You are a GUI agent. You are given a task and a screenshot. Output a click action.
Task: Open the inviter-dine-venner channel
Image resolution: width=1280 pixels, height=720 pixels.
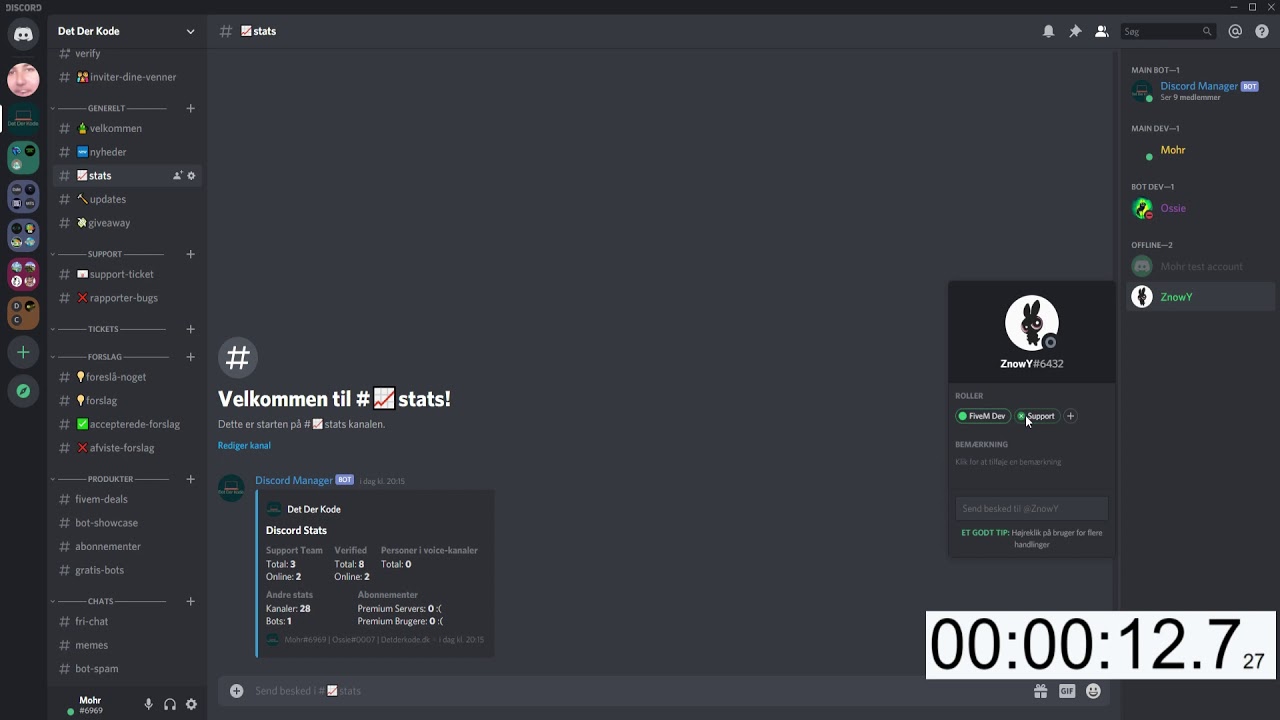coord(128,77)
